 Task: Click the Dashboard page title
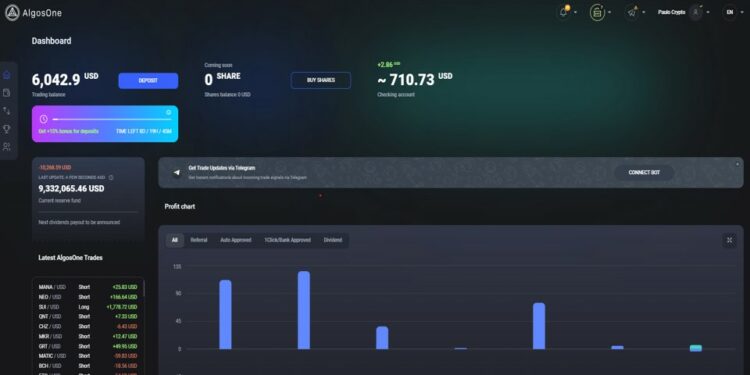coord(52,41)
